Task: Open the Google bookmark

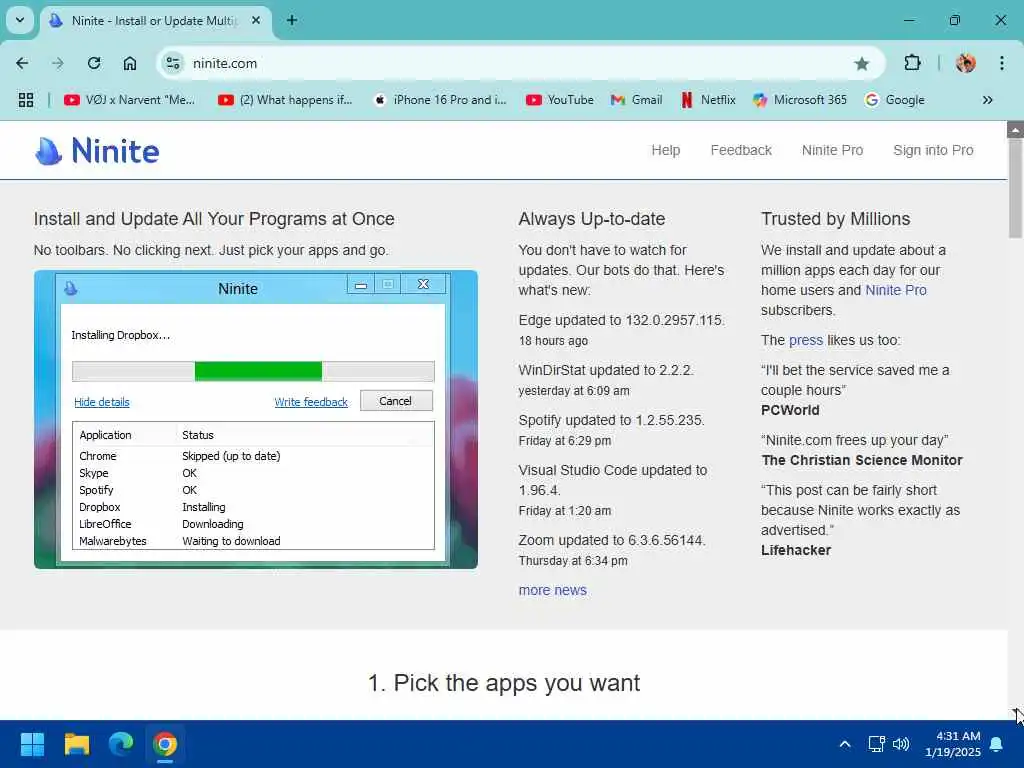Action: click(895, 100)
